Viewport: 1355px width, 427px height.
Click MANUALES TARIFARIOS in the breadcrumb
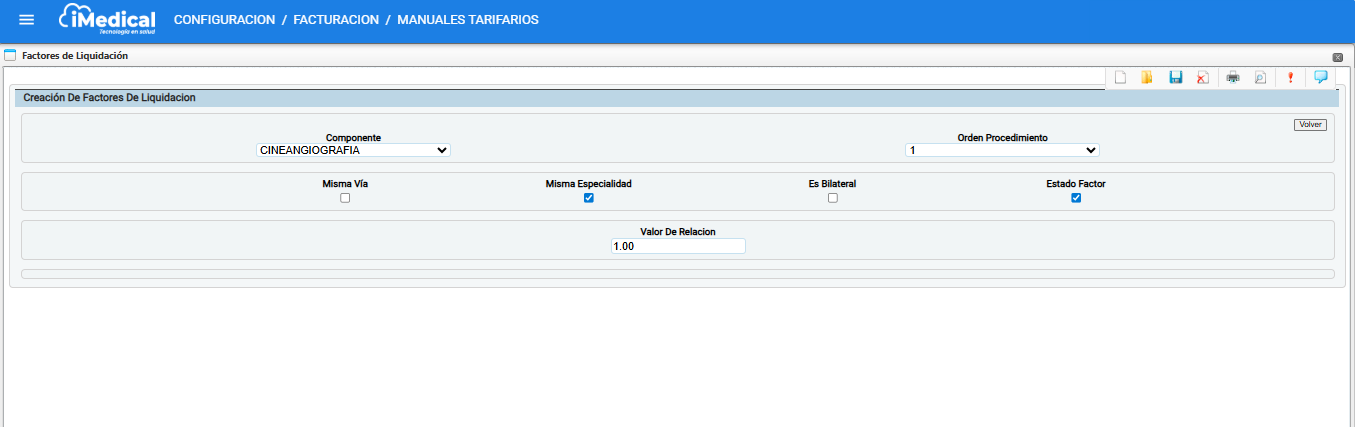click(x=468, y=20)
